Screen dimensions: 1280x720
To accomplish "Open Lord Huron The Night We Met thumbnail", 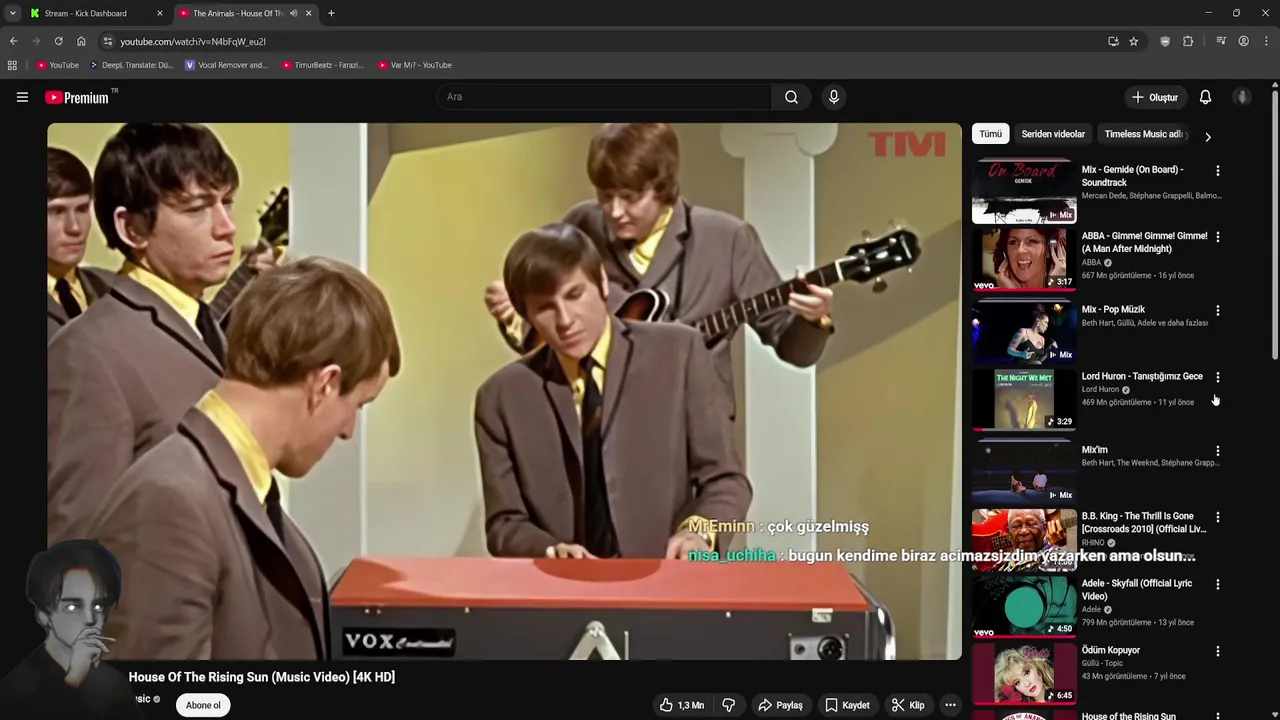I will click(x=1024, y=399).
